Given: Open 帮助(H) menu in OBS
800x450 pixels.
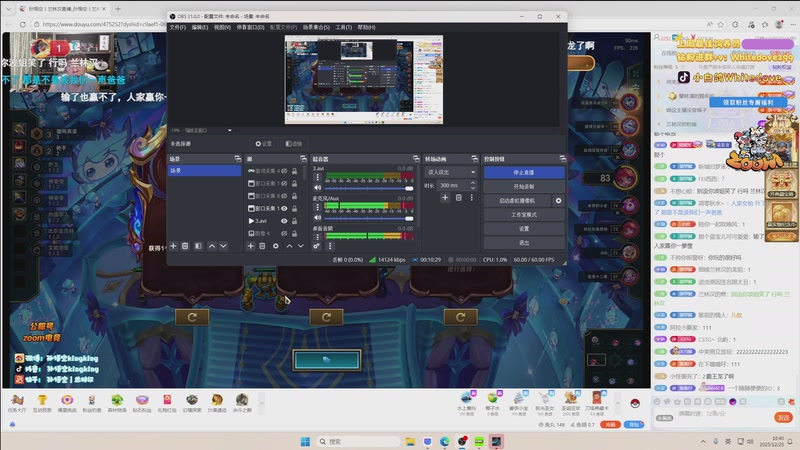Looking at the screenshot, I should pos(366,27).
